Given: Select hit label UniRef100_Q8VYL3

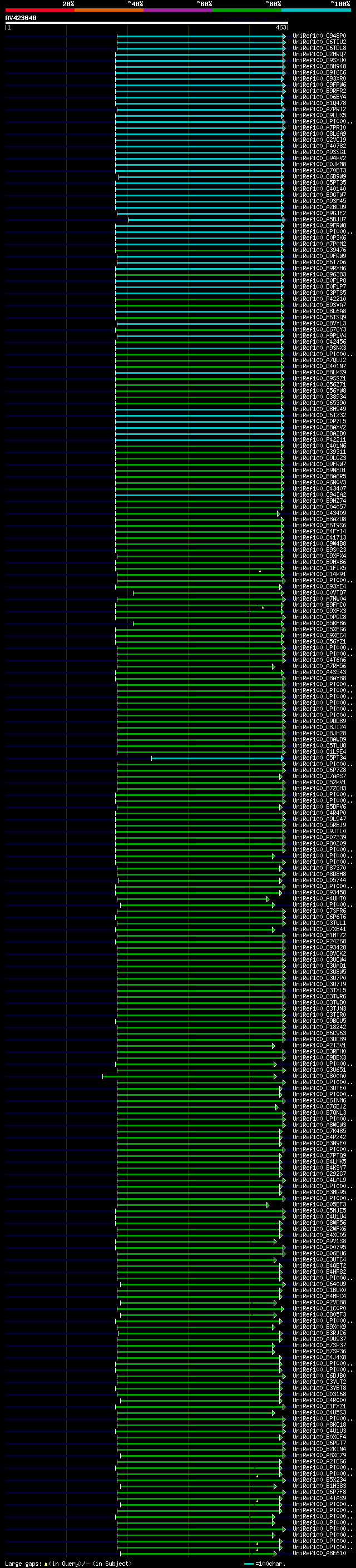Looking at the screenshot, I should (319, 323).
